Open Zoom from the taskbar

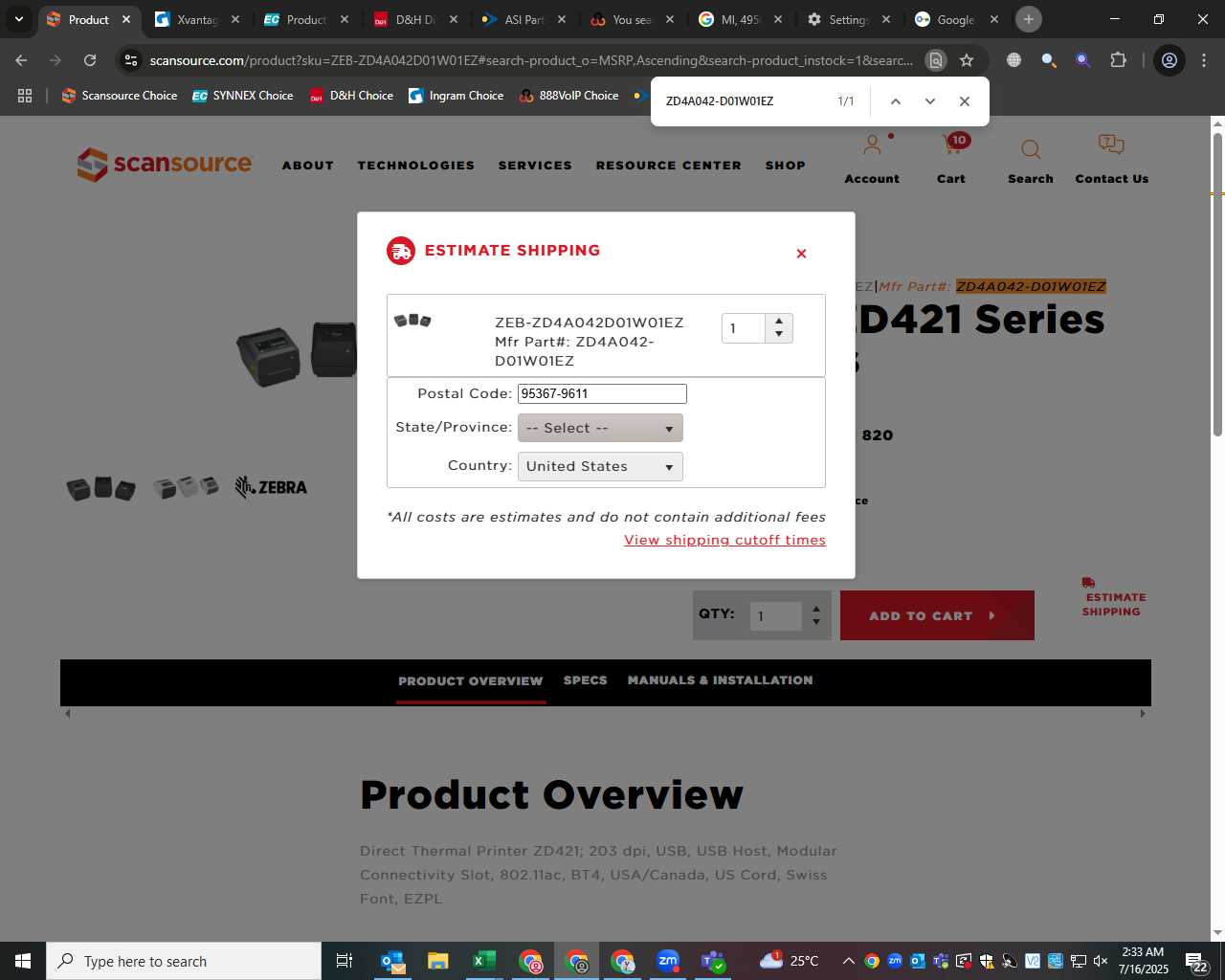click(668, 961)
